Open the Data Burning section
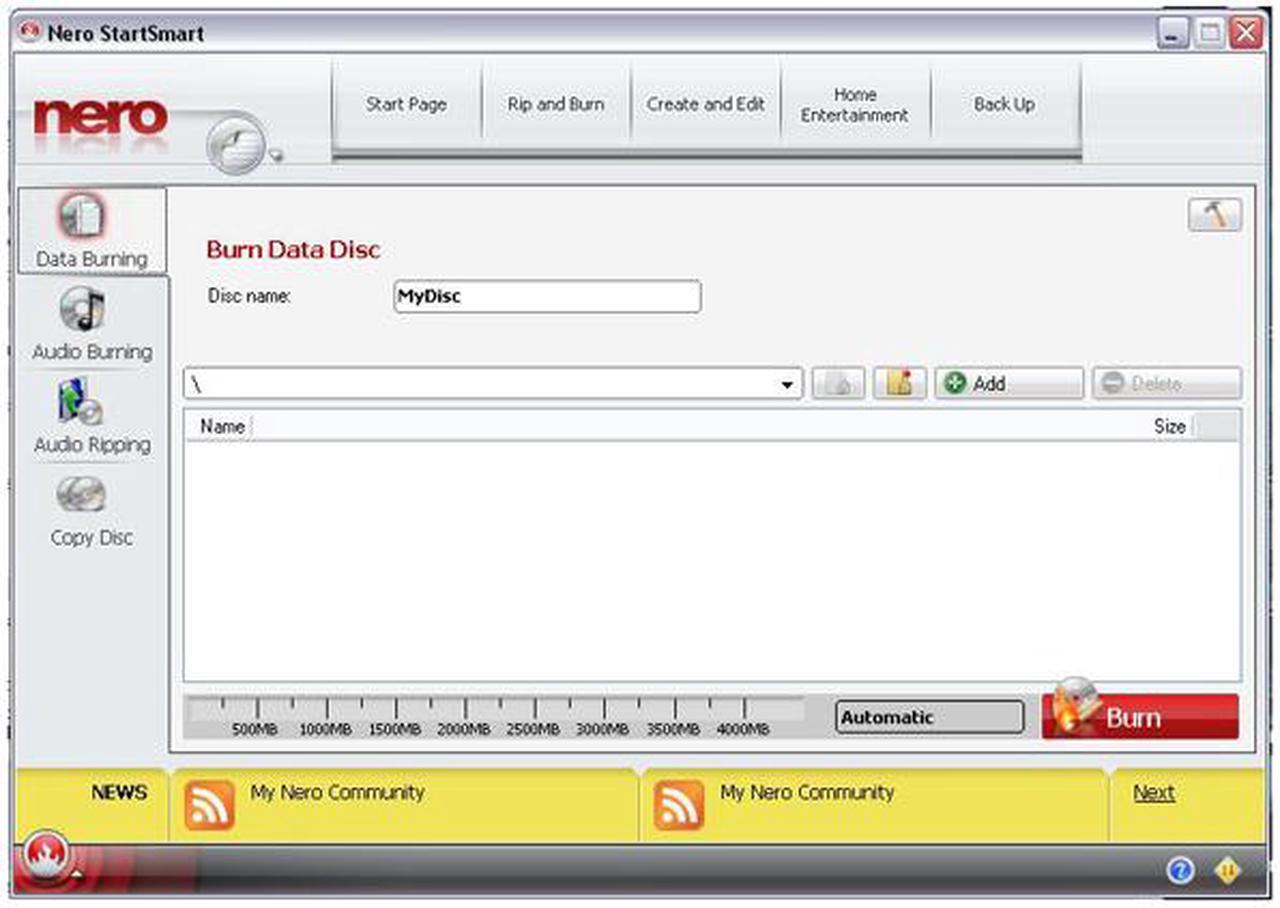1280x908 pixels. coord(92,231)
